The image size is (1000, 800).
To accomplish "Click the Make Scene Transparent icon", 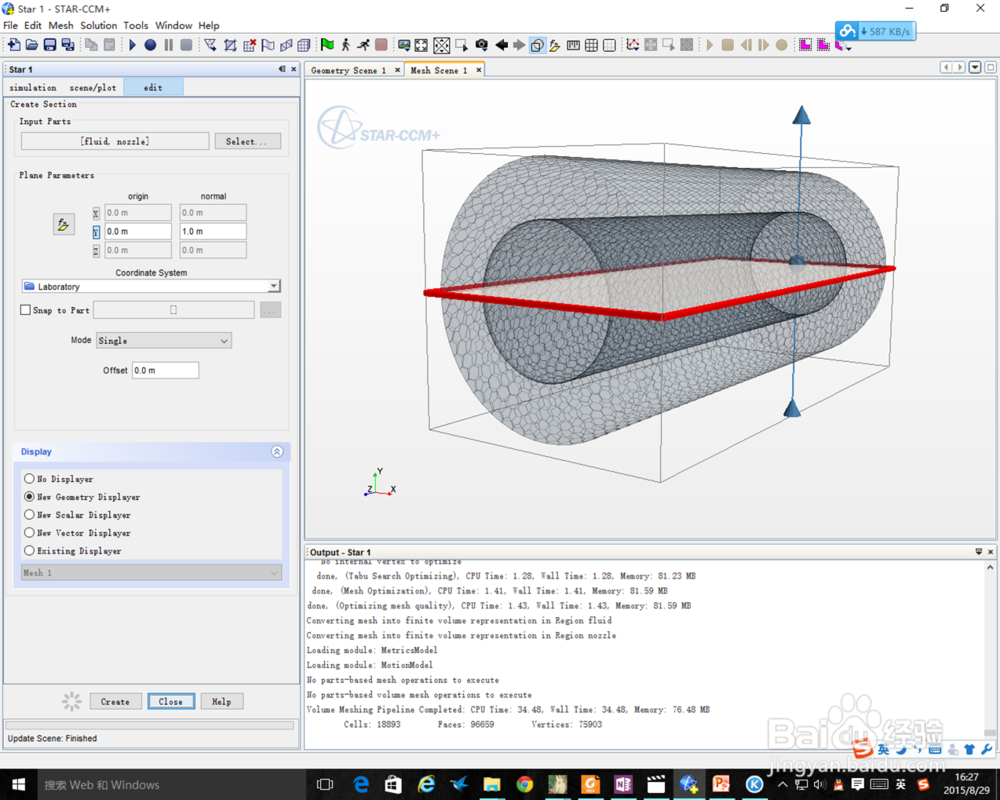I will pos(537,45).
